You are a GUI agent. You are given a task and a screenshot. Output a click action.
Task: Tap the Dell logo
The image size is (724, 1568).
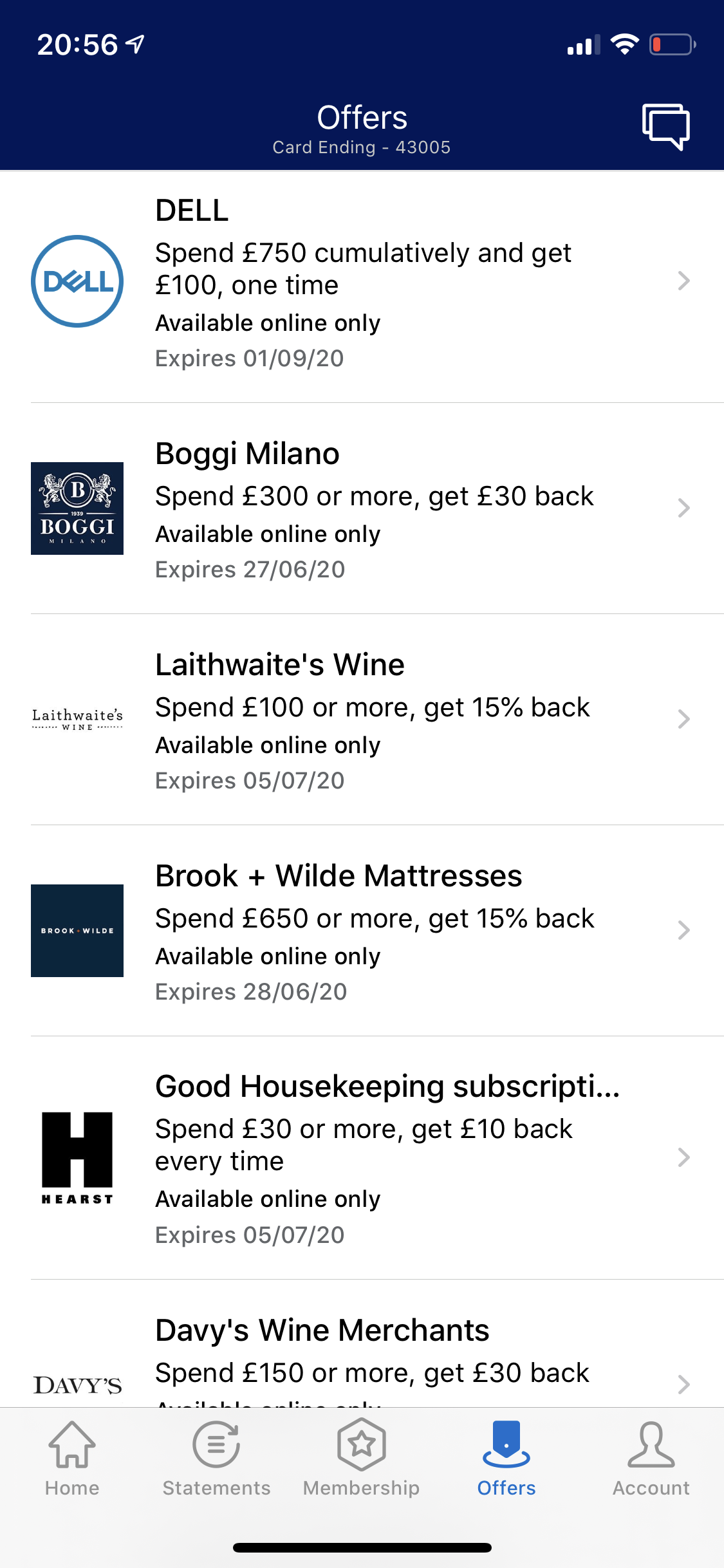click(x=77, y=281)
